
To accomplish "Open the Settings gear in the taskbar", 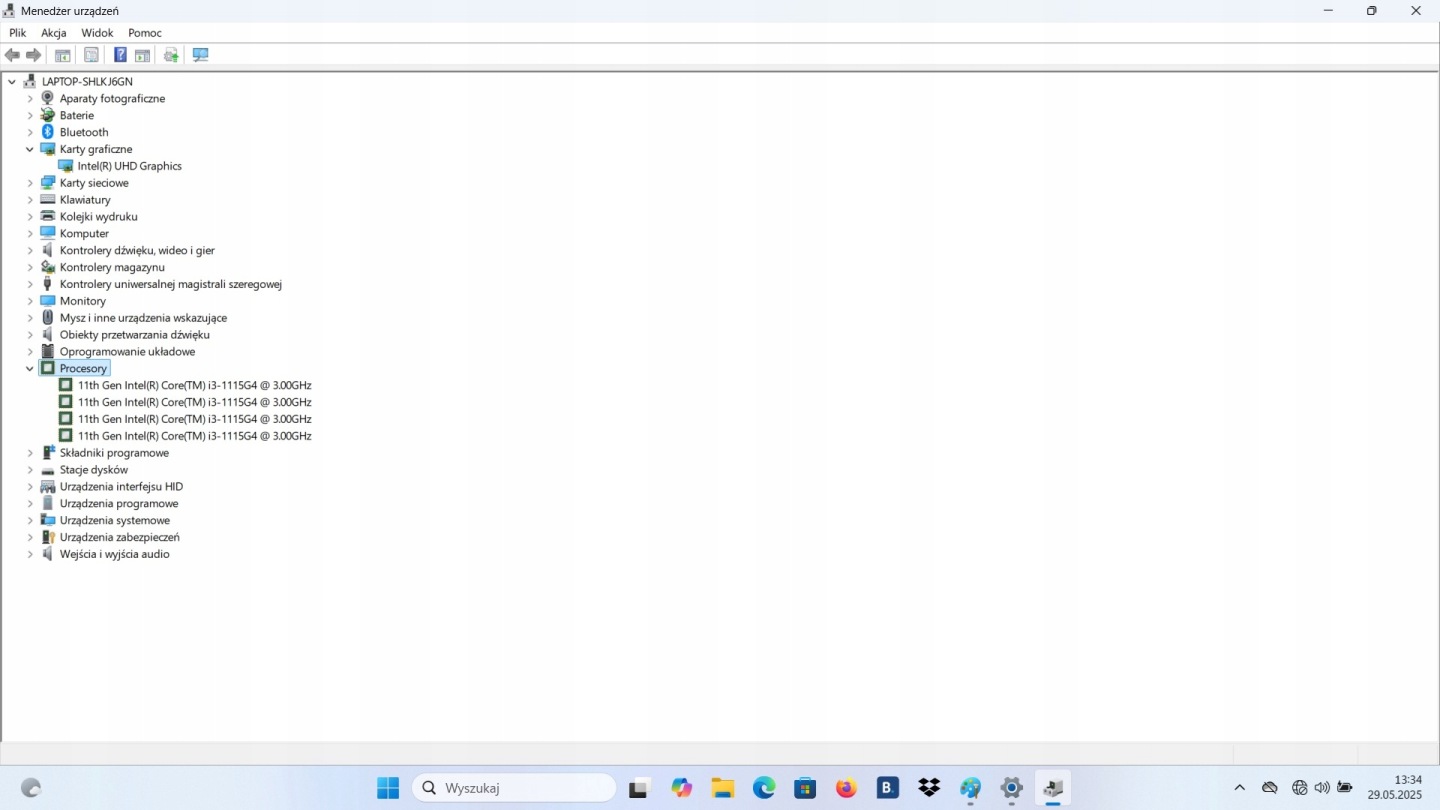I will [1011, 788].
